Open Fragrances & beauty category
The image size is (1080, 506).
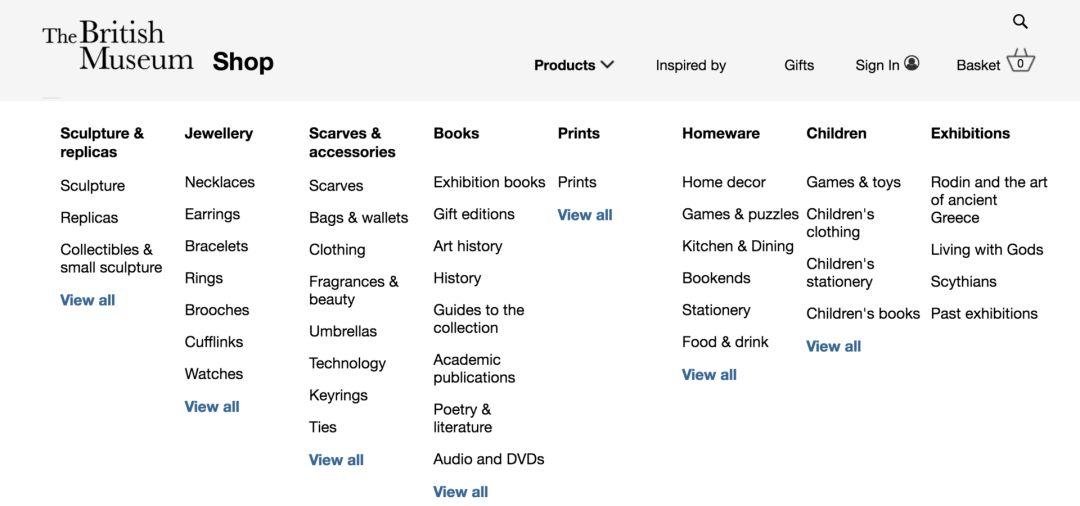pos(353,290)
